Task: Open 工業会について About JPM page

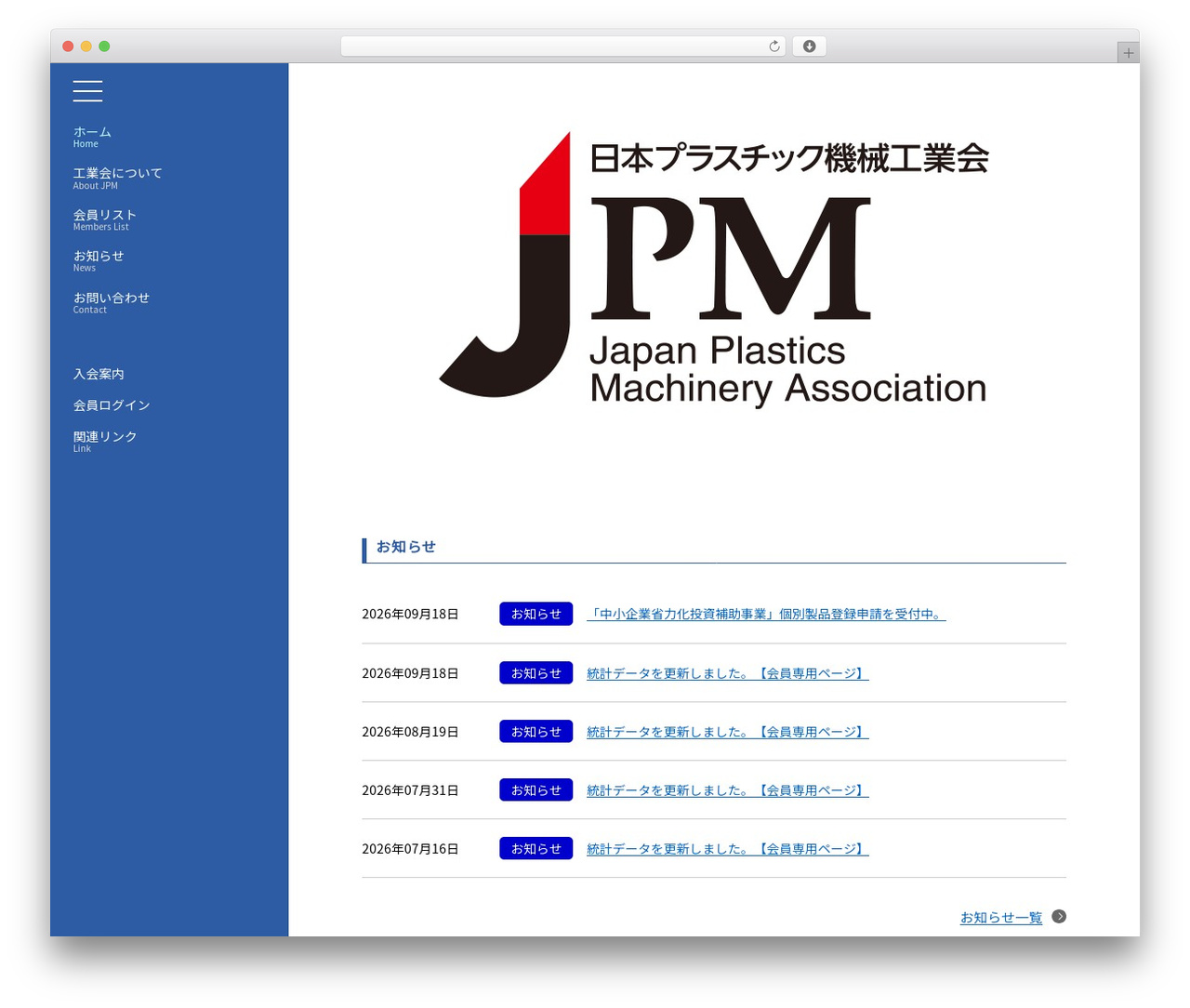Action: tap(117, 178)
